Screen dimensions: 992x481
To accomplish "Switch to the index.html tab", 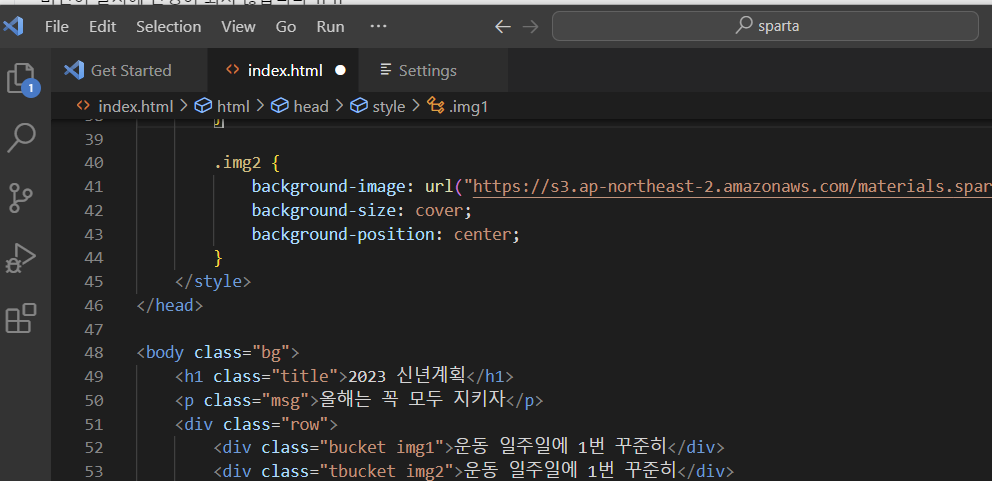I will 283,70.
